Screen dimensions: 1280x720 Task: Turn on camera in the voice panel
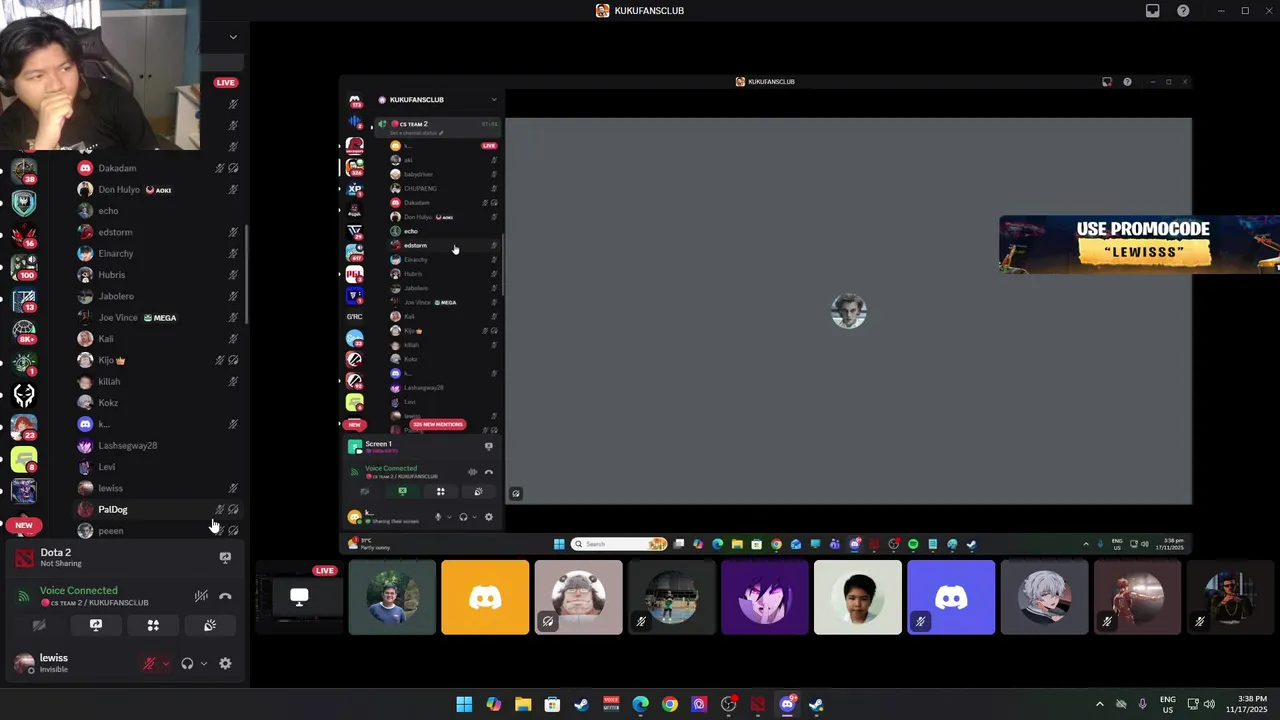39,625
